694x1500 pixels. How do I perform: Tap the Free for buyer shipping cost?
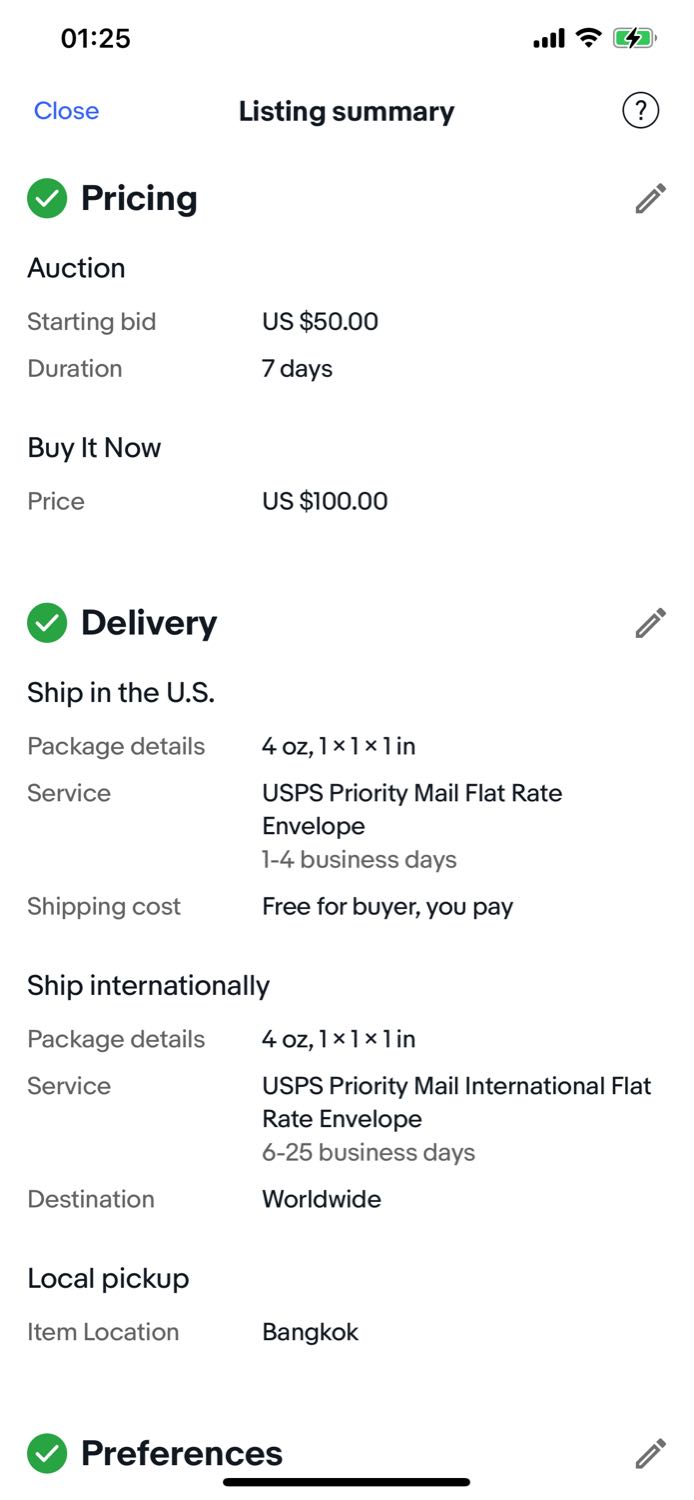point(387,907)
